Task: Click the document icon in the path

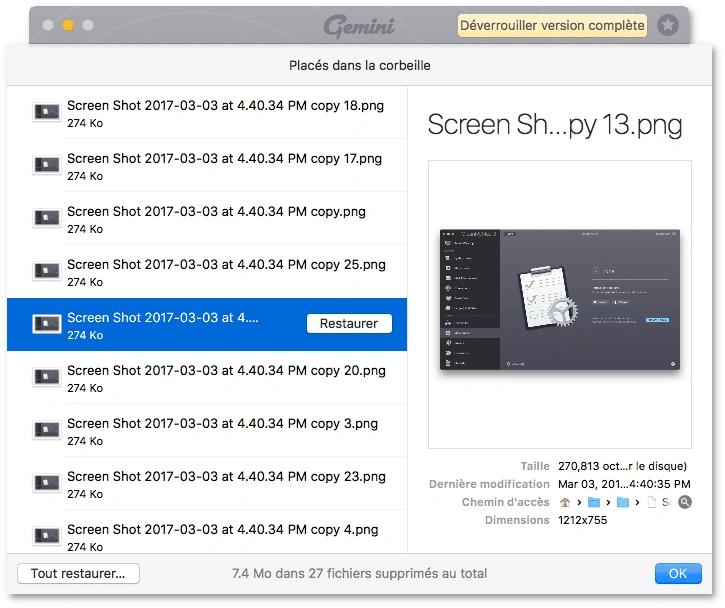Action: coord(651,502)
